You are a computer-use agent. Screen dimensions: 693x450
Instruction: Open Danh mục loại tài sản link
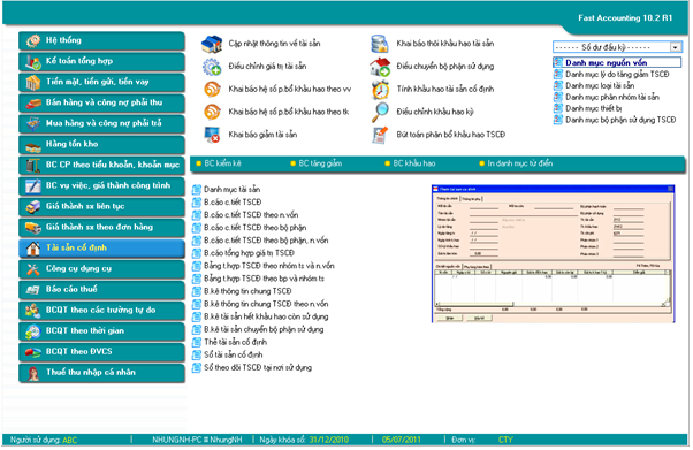[600, 86]
